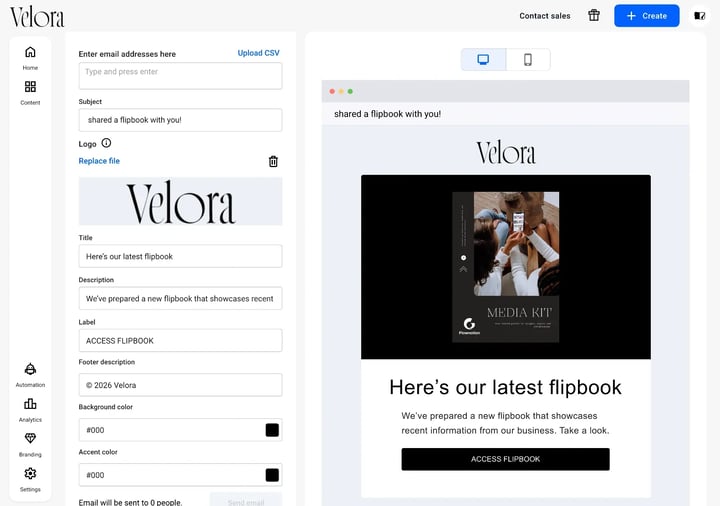
Task: Click the uploaded Velora logo thumbnail
Action: [x=180, y=202]
